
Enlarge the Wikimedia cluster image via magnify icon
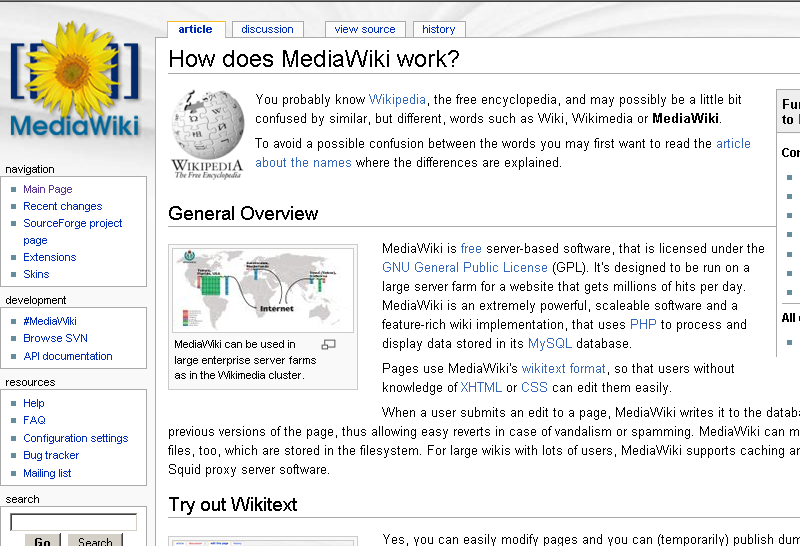[x=329, y=344]
